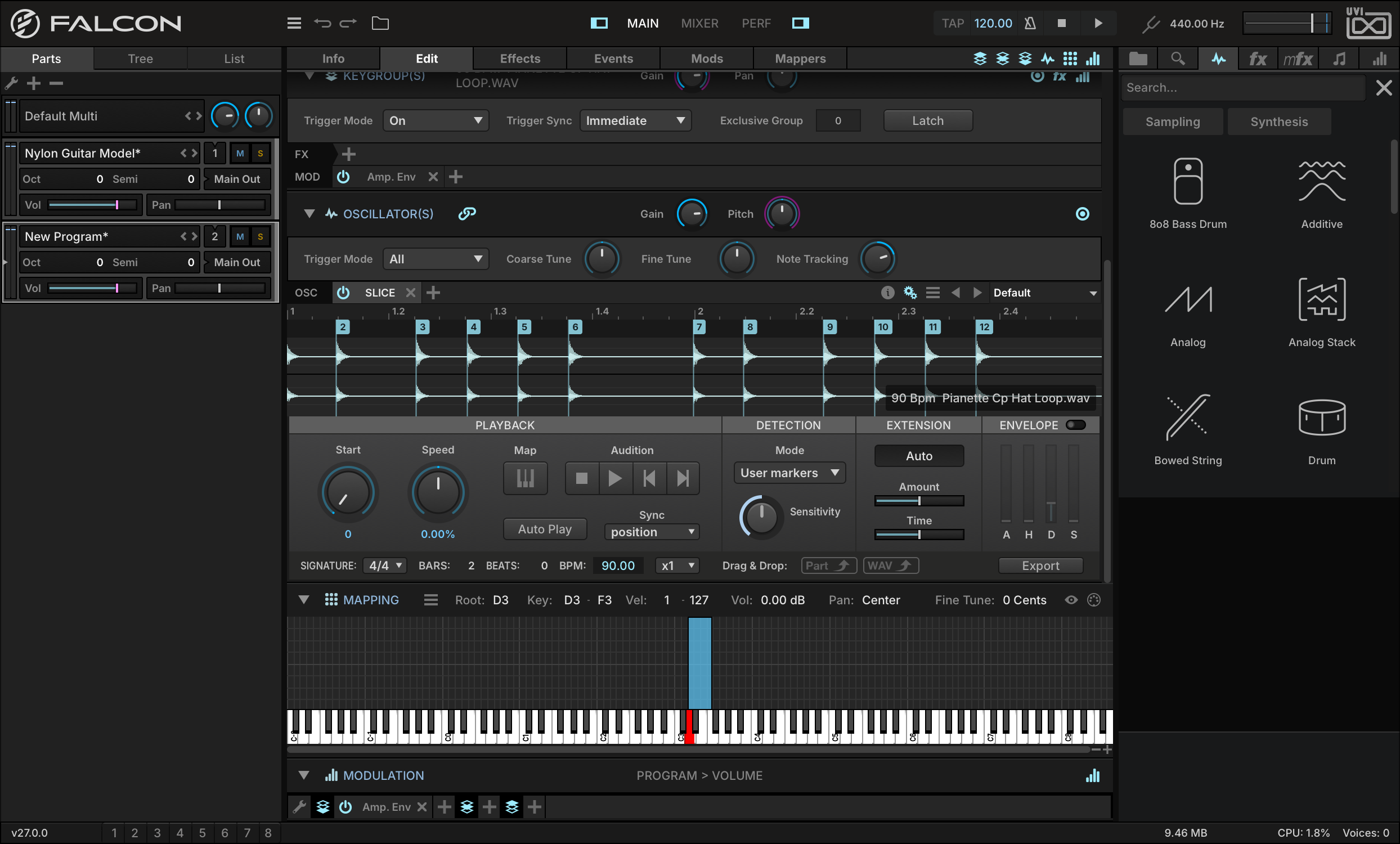Open Trigger Sync Immediate dropdown

click(x=635, y=120)
